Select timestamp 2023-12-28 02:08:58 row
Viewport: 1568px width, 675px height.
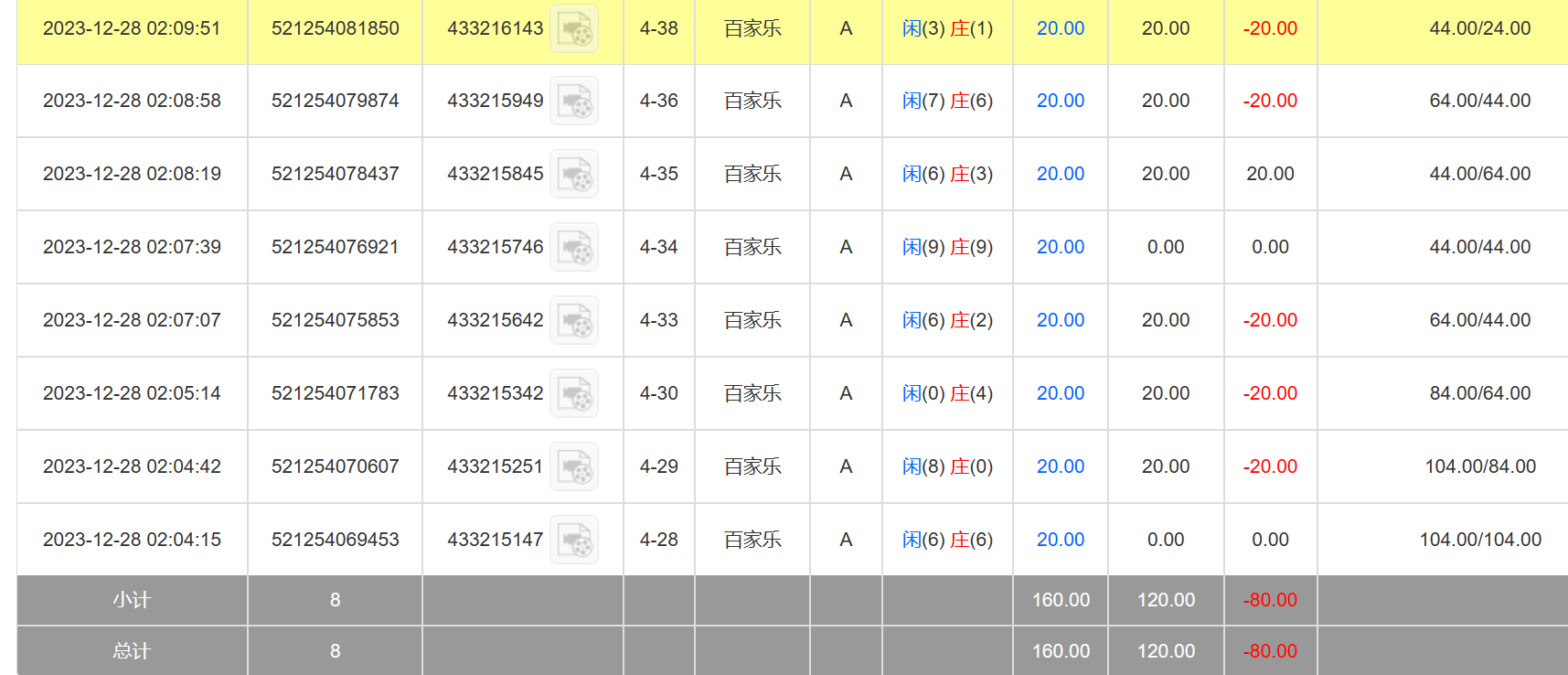point(132,101)
